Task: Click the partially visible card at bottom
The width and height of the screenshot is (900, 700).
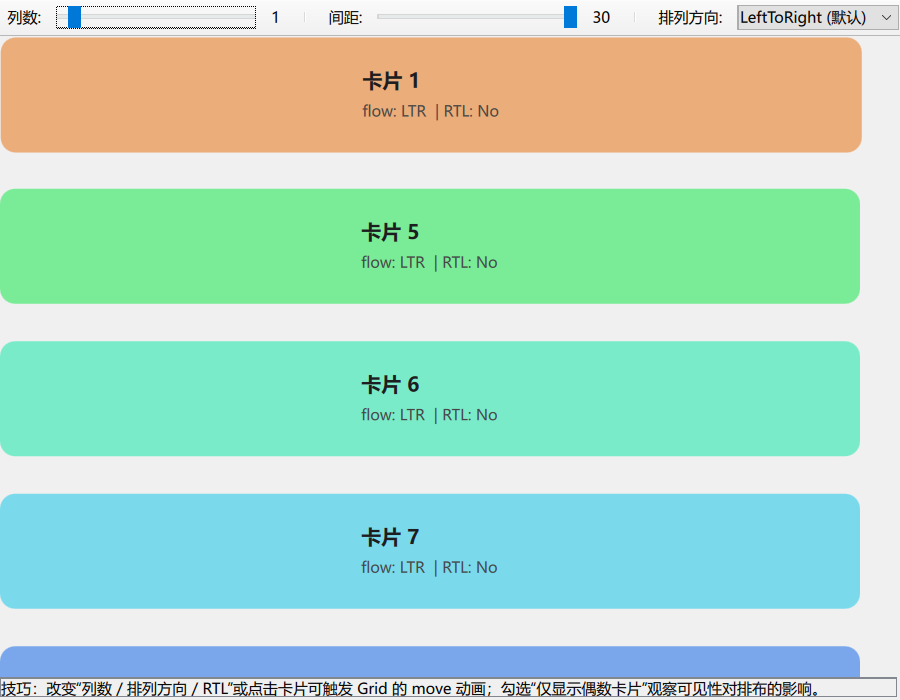Action: click(430, 662)
